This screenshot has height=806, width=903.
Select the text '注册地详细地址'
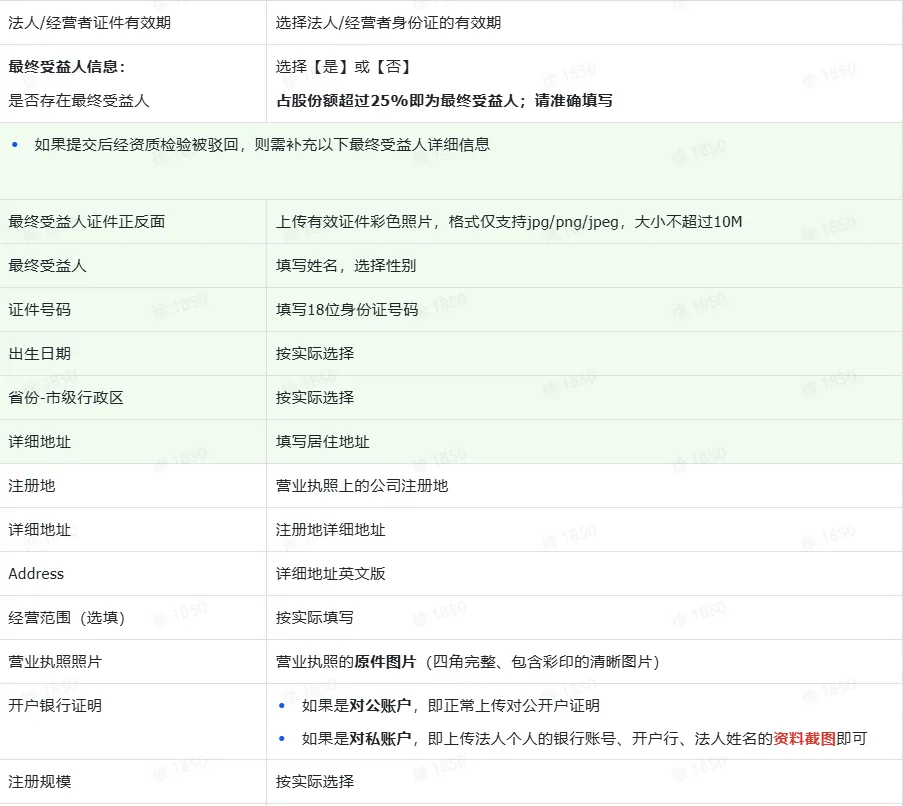(x=330, y=530)
